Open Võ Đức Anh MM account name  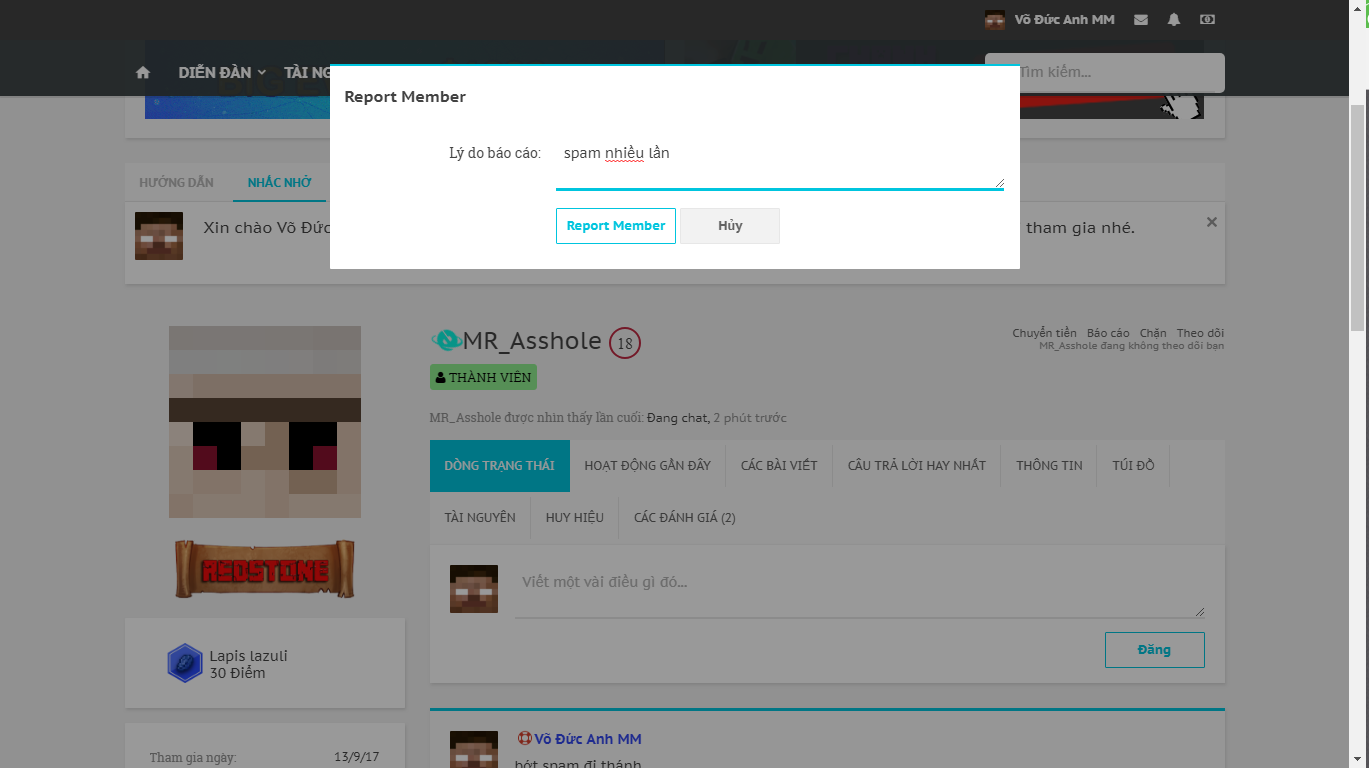(1064, 20)
